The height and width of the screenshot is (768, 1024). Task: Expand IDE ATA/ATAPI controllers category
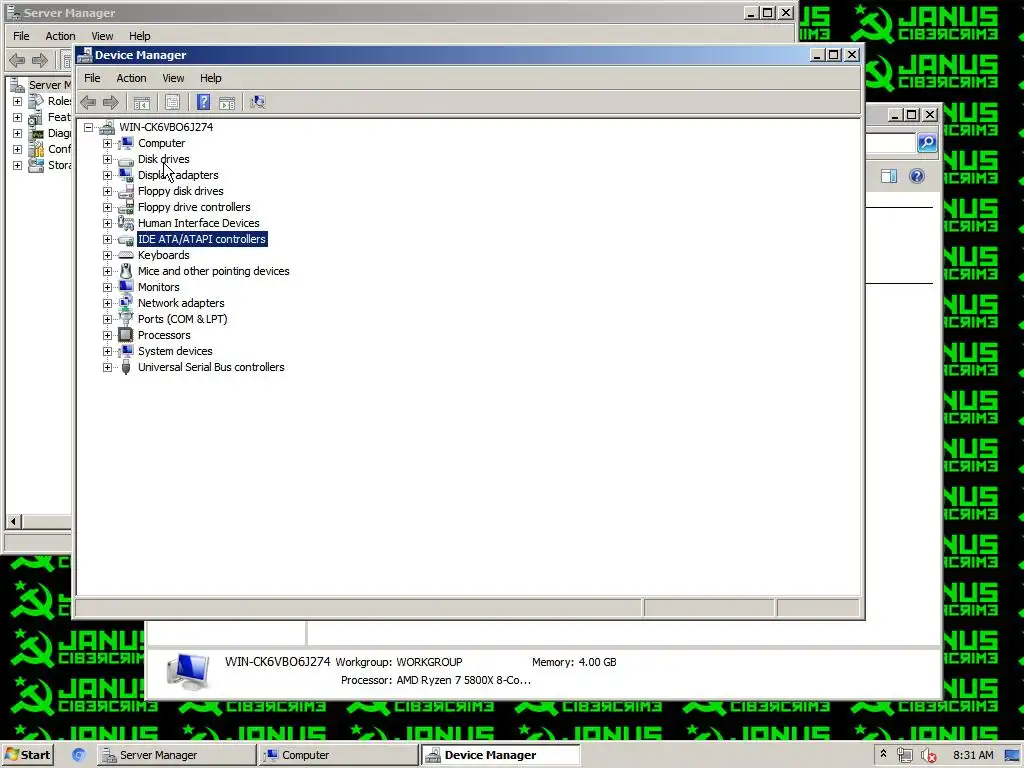[107, 239]
